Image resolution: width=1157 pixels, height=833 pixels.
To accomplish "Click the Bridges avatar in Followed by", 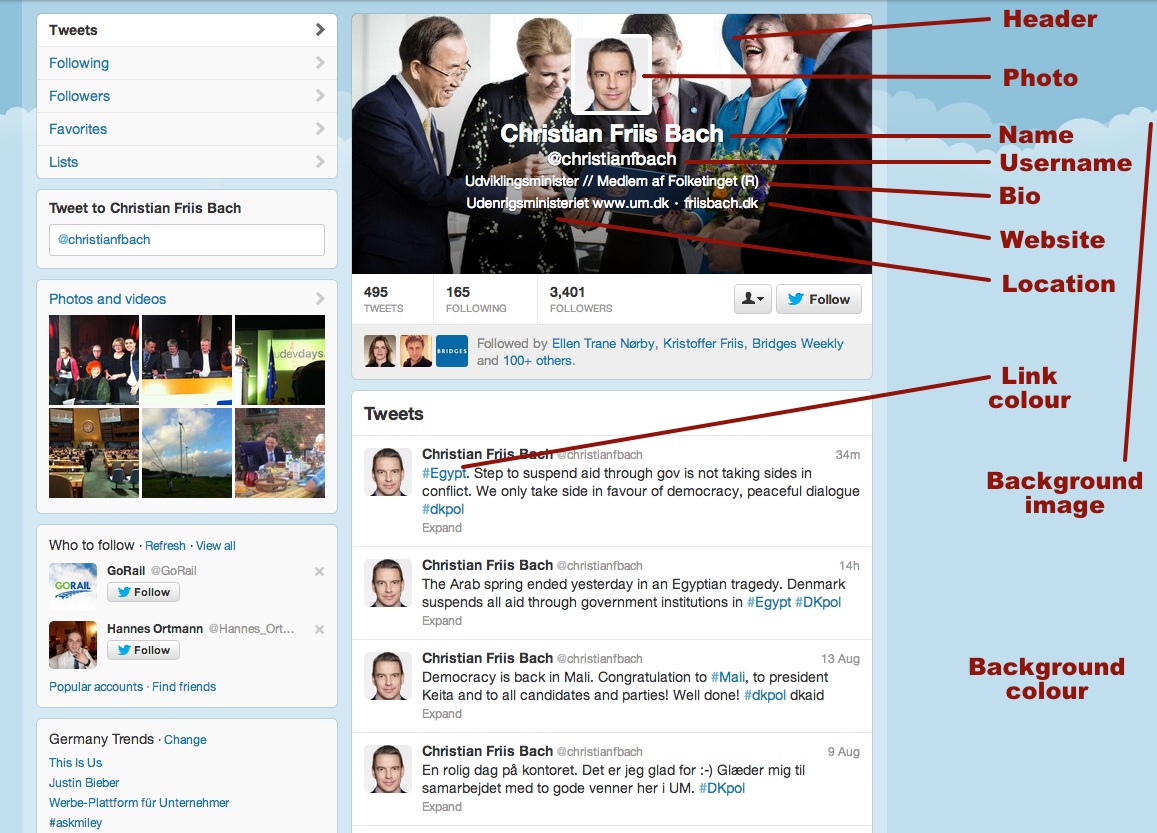I will click(x=452, y=351).
